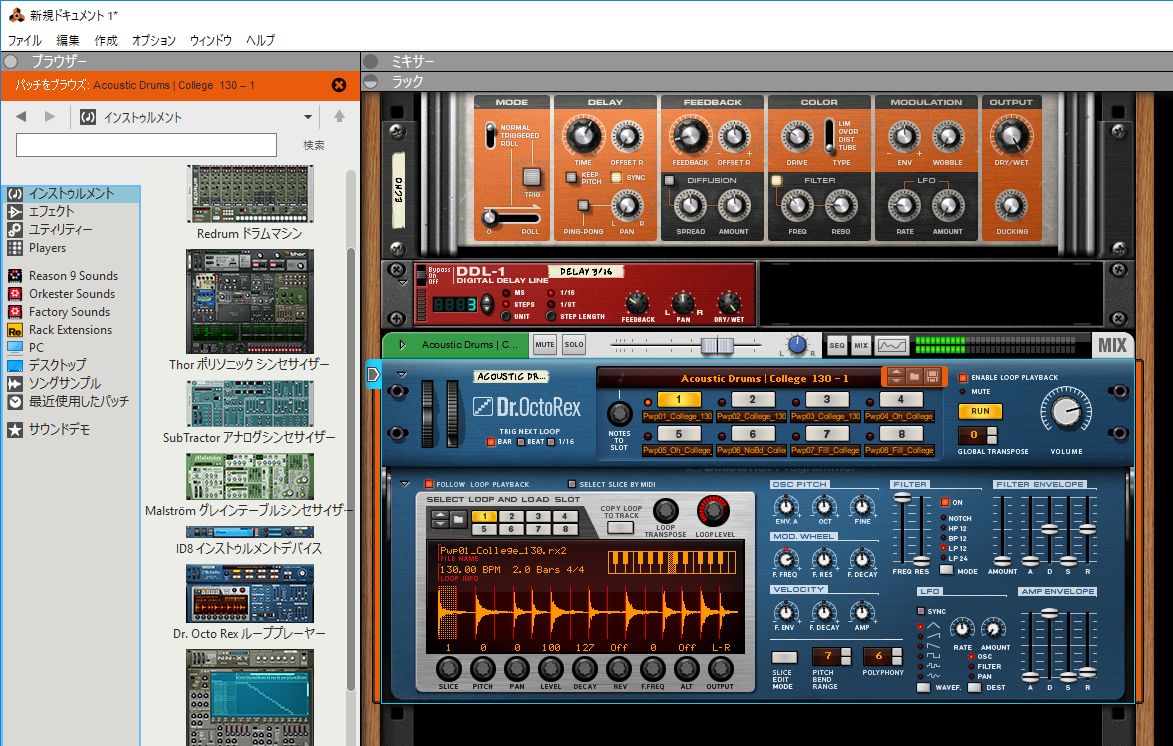Close the patch browse session
This screenshot has width=1173, height=746.
pos(339,85)
